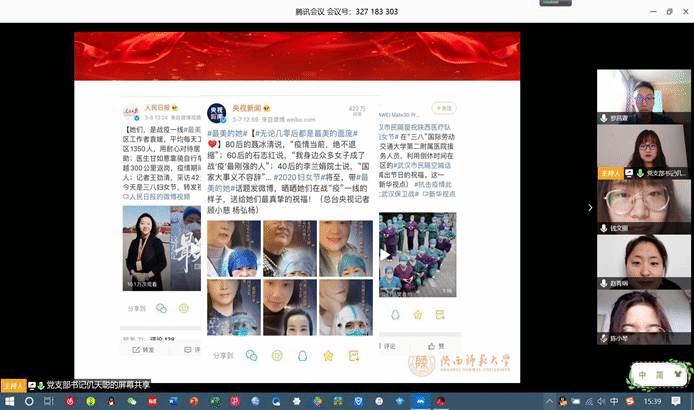Click green mic icon on host's video tile
Image resolution: width=694 pixels, height=410 pixels.
point(640,173)
